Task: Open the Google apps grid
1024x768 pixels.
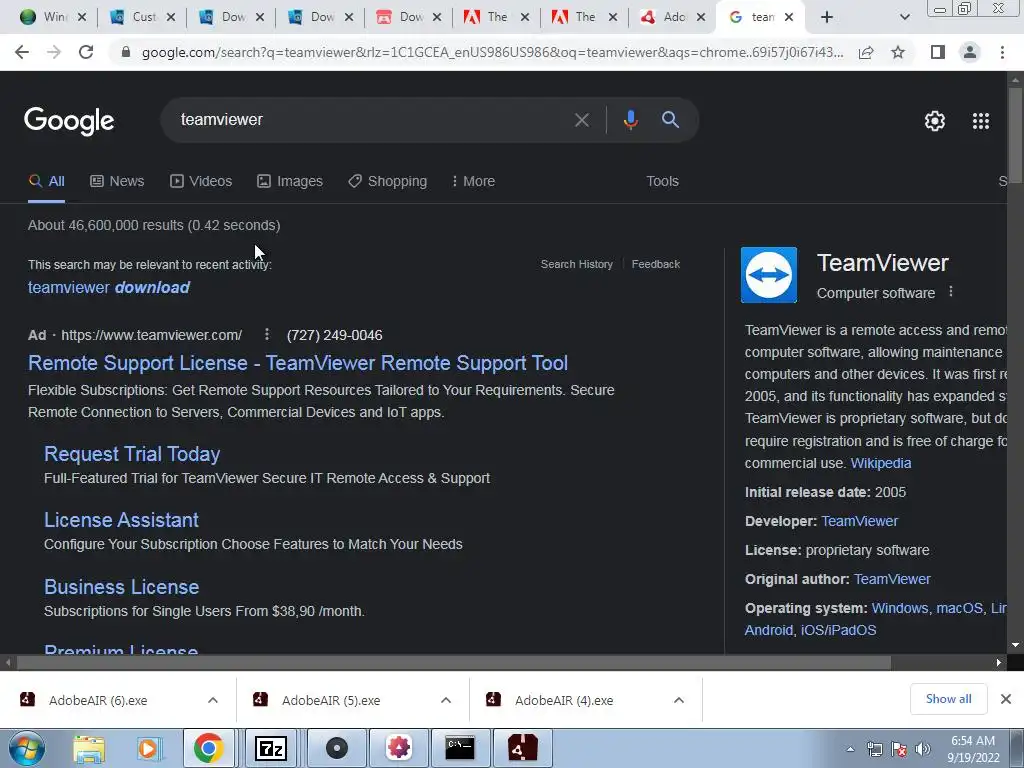Action: (980, 121)
